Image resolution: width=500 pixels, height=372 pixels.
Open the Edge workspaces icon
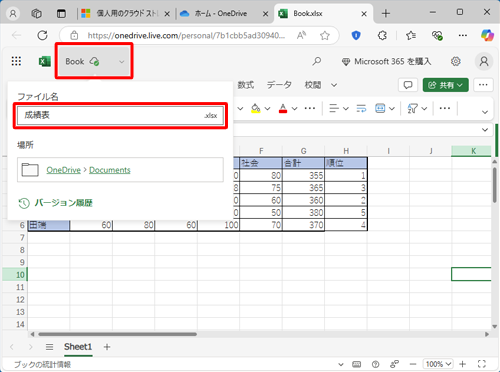point(36,14)
